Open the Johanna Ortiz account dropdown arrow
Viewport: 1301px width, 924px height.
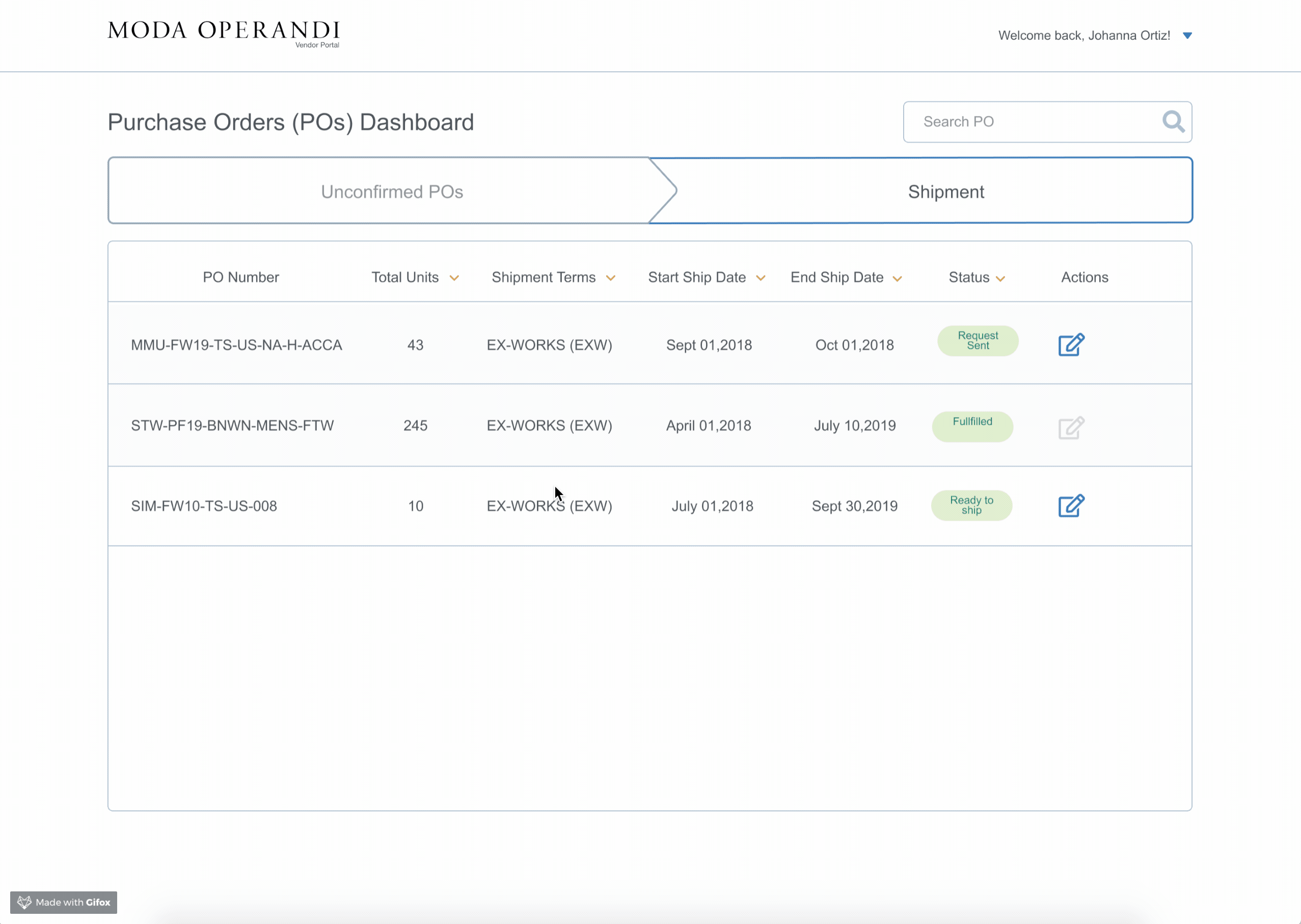point(1187,36)
